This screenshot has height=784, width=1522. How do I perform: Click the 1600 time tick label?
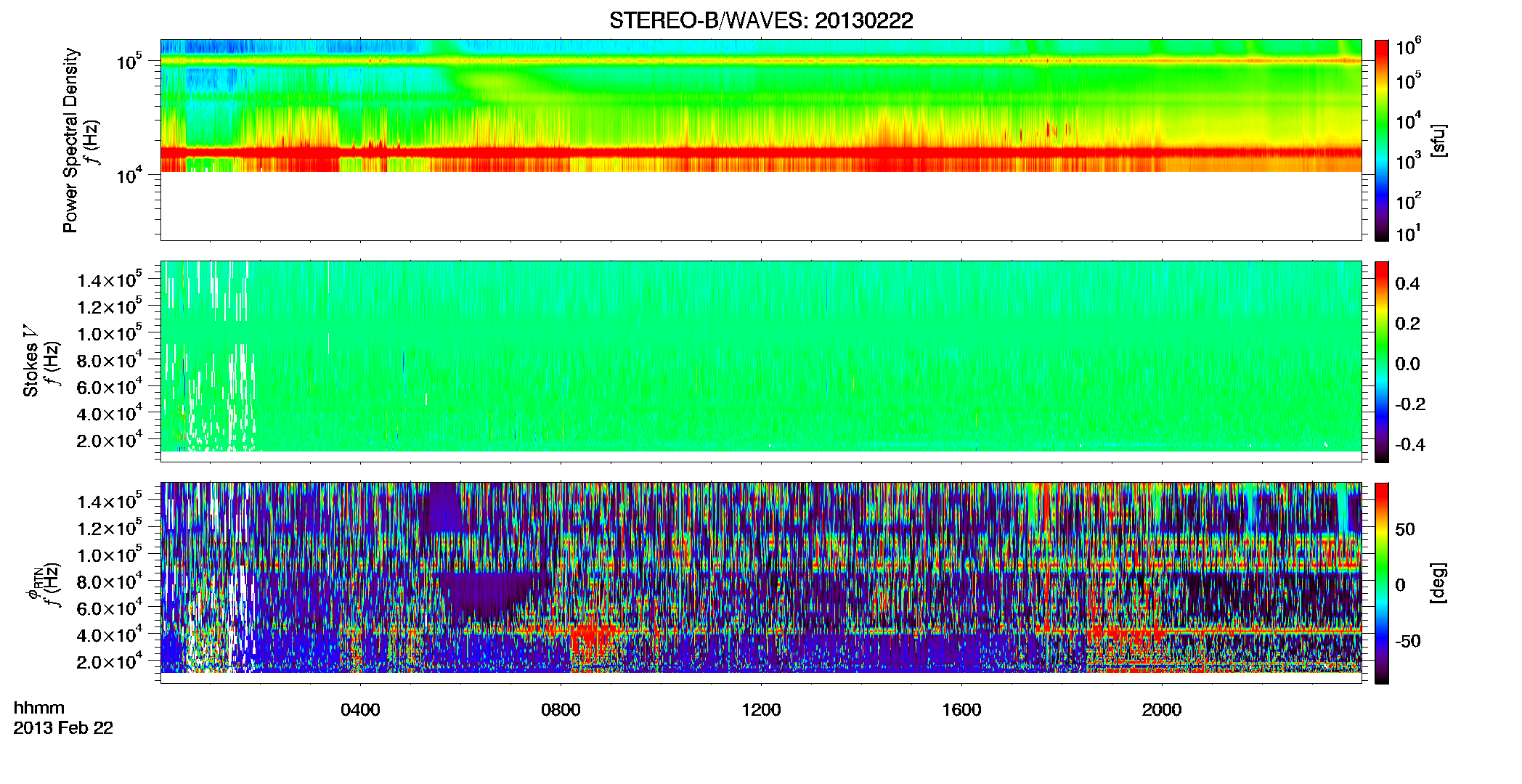click(961, 710)
